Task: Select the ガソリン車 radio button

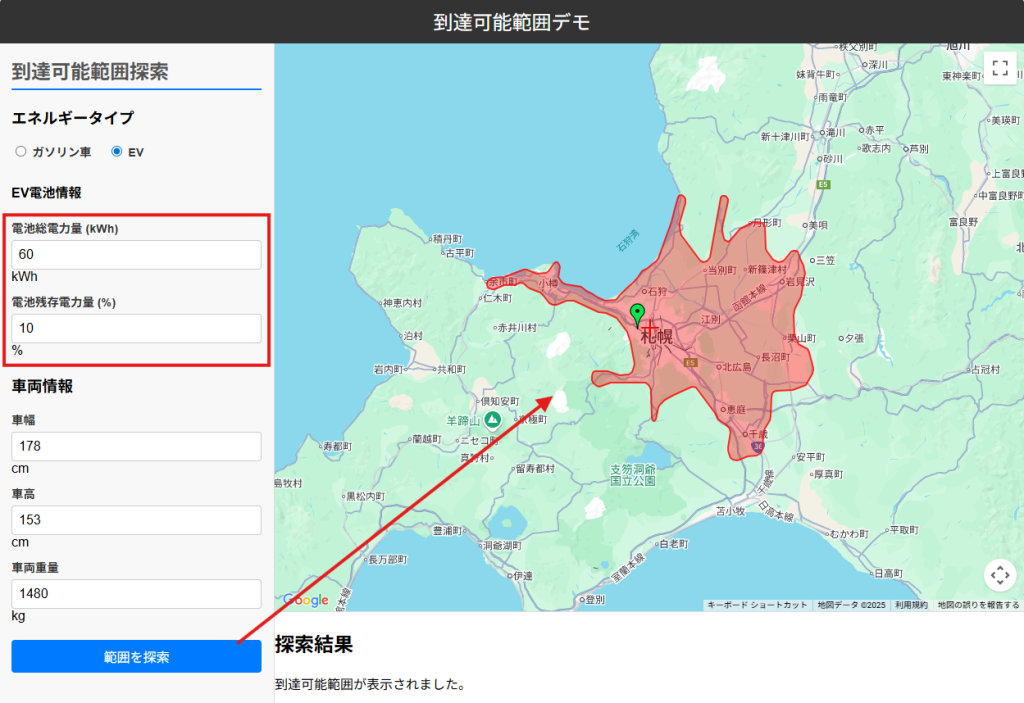Action: point(21,152)
